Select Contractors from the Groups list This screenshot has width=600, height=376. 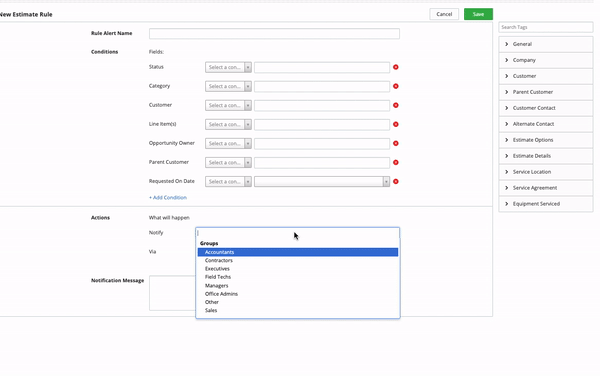pos(298,260)
